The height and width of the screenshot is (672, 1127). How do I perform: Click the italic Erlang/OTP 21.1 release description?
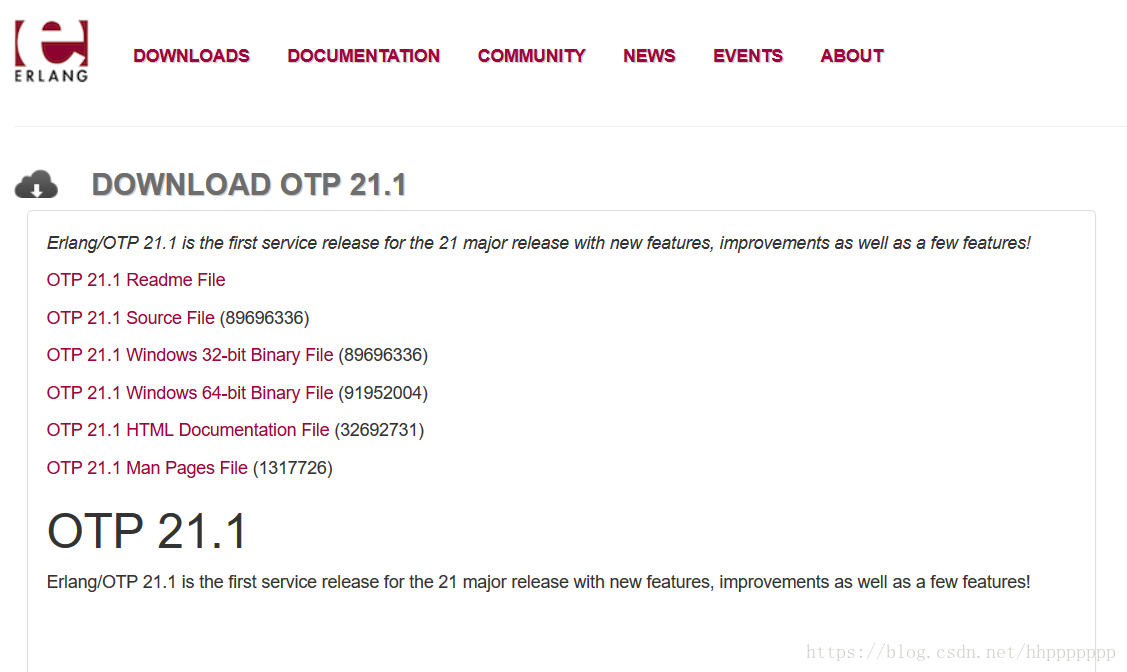[x=538, y=243]
